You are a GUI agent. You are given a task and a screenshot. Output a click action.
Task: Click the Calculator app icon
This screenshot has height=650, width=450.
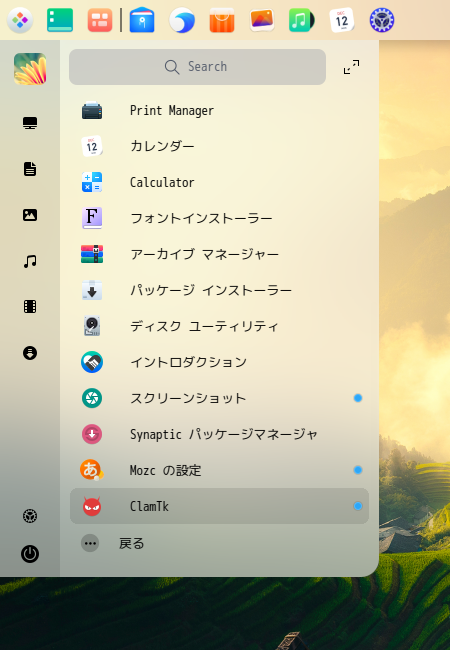point(92,182)
